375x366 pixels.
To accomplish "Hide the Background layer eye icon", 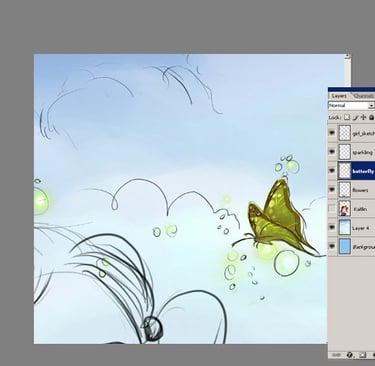I will tap(332, 247).
